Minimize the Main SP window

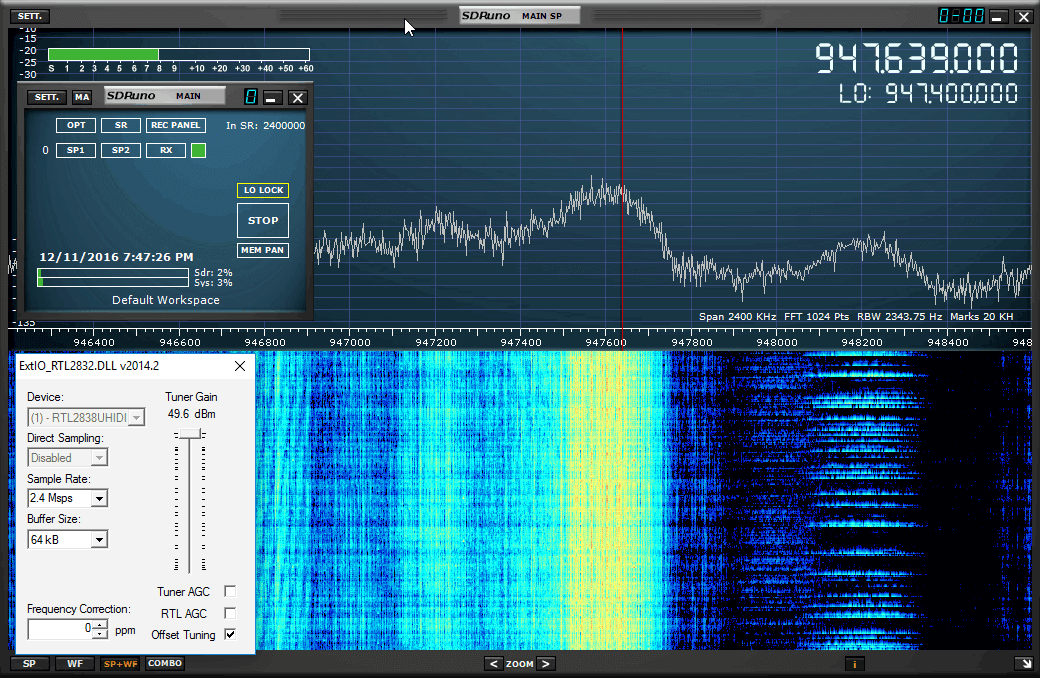[x=997, y=17]
